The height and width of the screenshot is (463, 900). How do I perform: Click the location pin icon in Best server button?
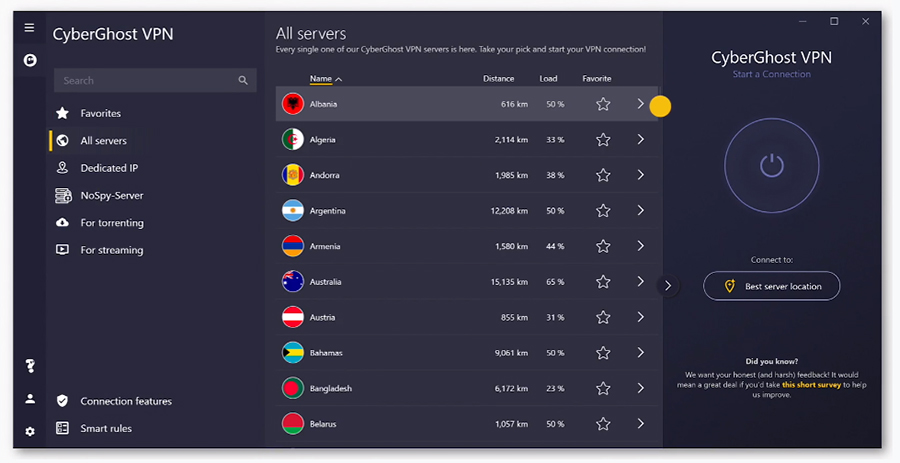click(730, 286)
